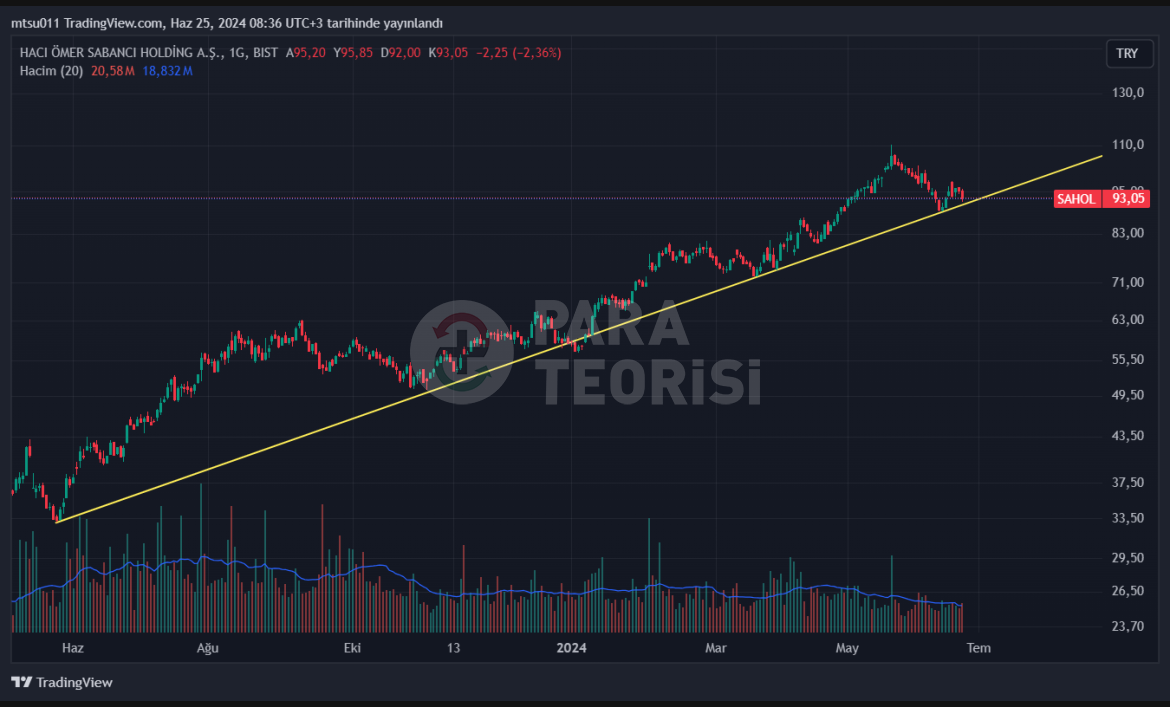Select the yellow ascending trend line
This screenshot has width=1170, height=707.
tap(579, 339)
